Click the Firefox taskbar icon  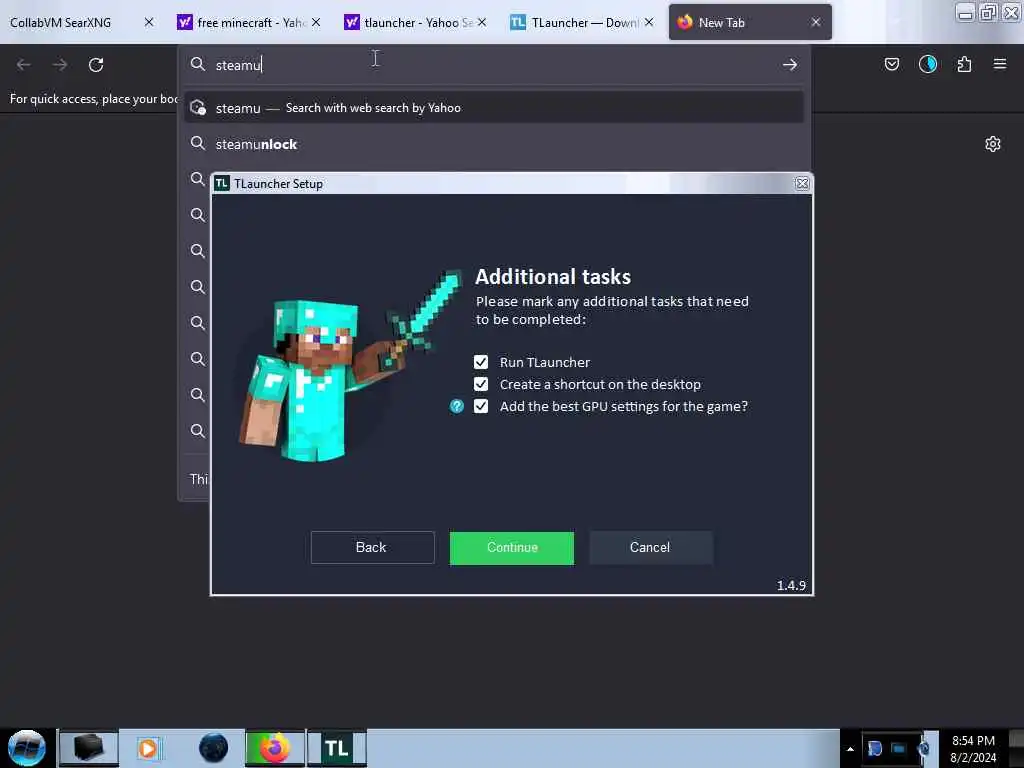coord(275,748)
